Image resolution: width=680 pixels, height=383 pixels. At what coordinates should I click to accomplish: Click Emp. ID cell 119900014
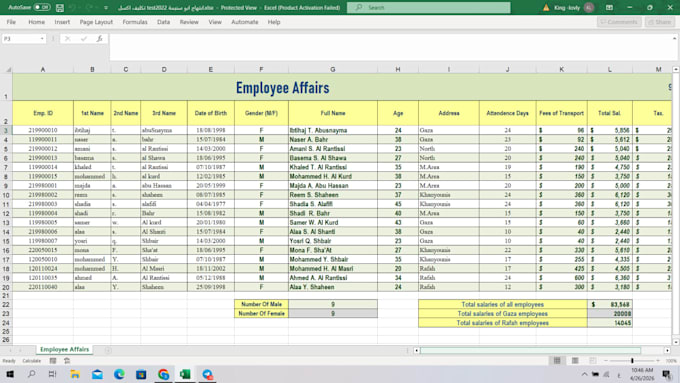point(43,167)
